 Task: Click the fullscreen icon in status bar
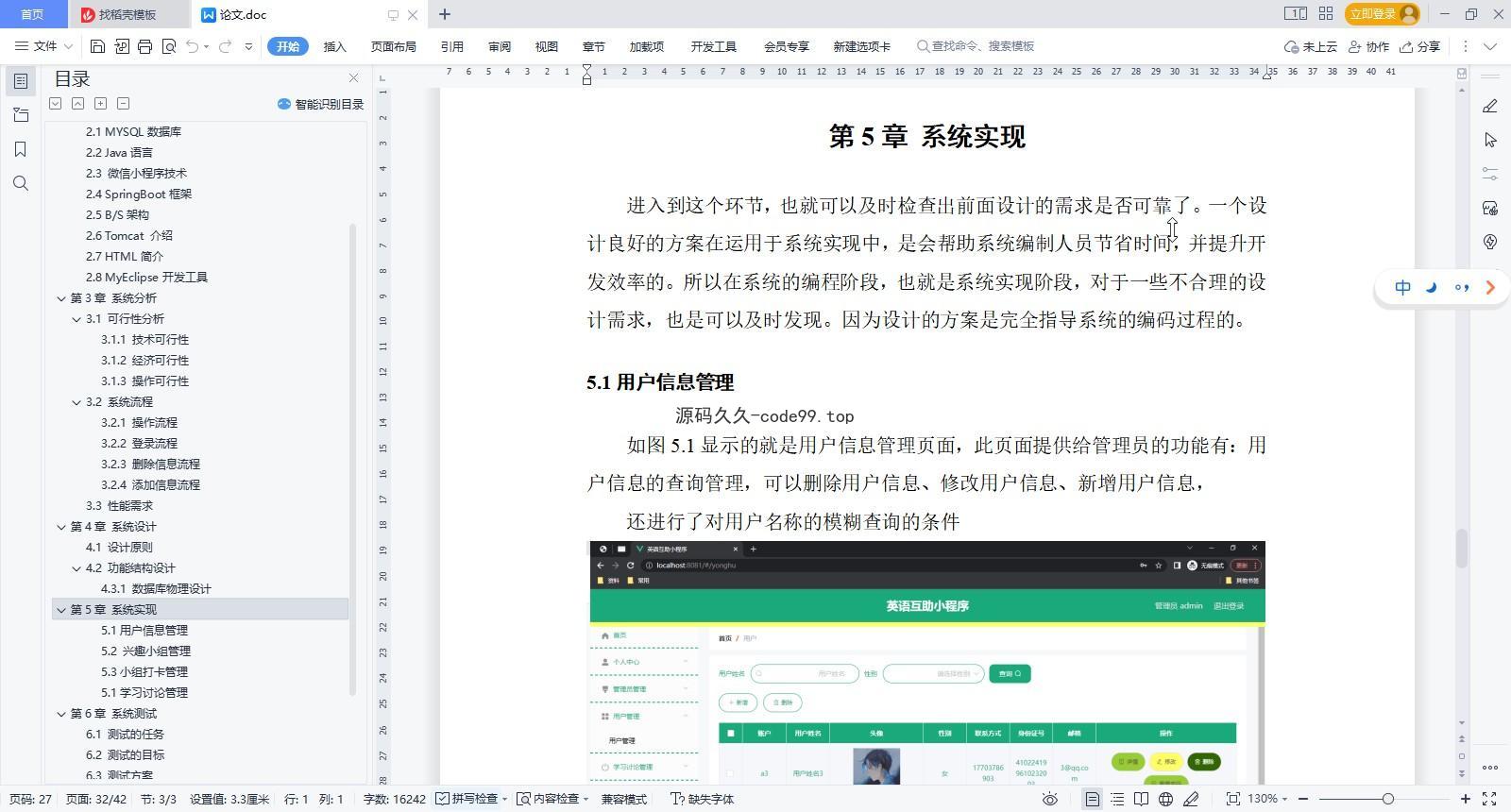point(1489,799)
